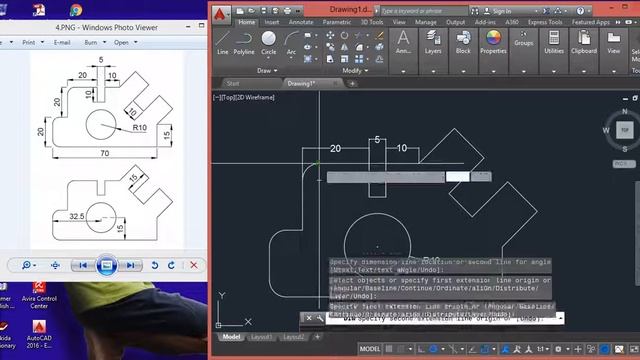Screen dimensions: 640x360
Task: Open the Annotation text panel
Action: [x=403, y=42]
